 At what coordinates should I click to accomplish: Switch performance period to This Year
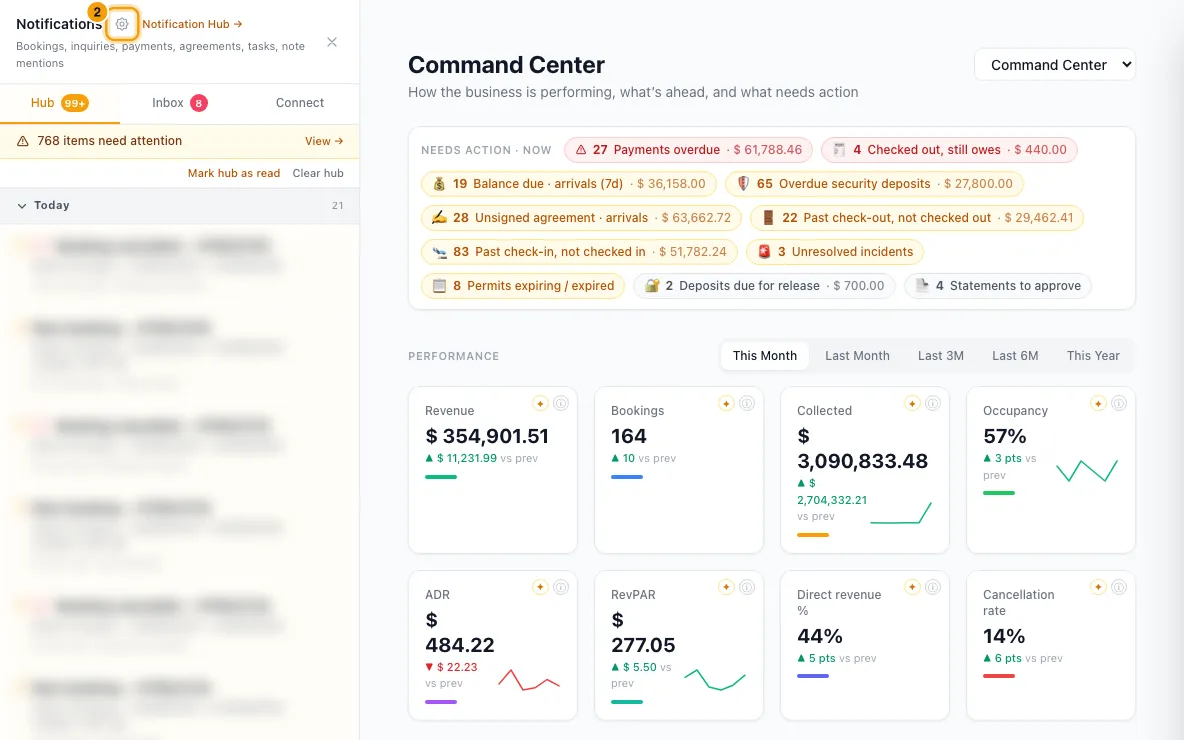point(1093,356)
